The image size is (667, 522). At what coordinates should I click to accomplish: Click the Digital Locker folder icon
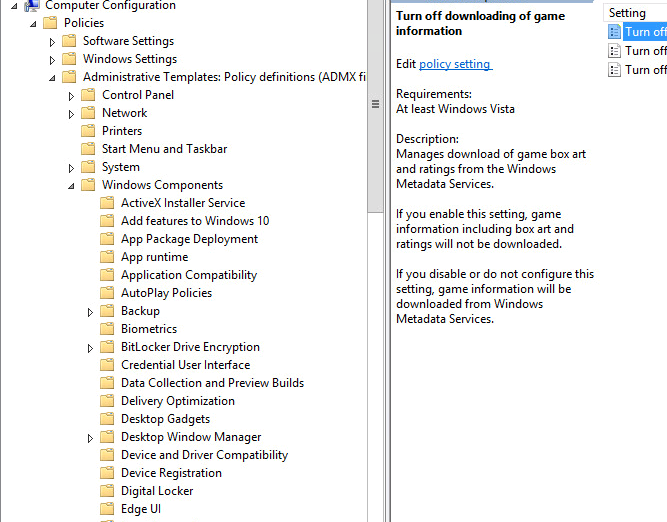point(107,491)
